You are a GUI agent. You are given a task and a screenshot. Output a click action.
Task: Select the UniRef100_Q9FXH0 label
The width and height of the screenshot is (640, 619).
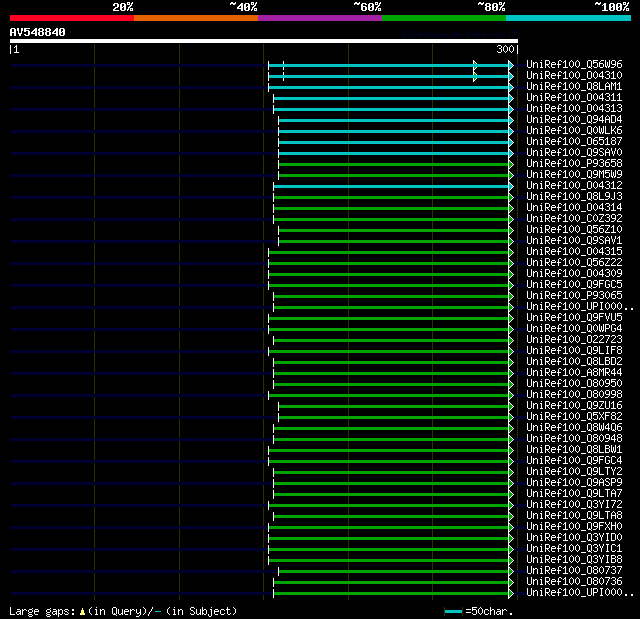coord(574,527)
